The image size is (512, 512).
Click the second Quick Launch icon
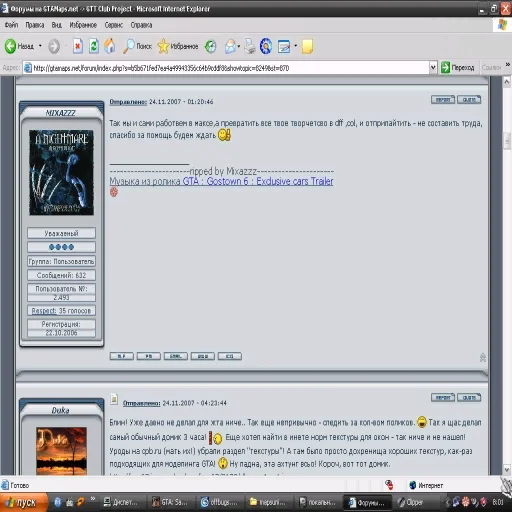click(69, 502)
